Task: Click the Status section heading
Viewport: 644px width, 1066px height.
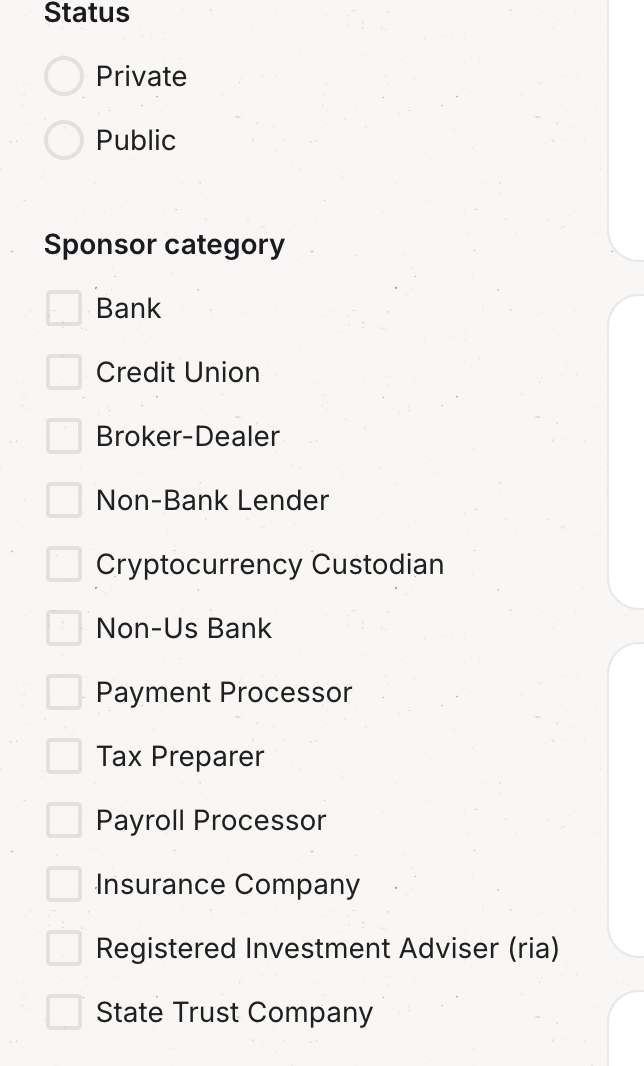Action: tap(86, 14)
